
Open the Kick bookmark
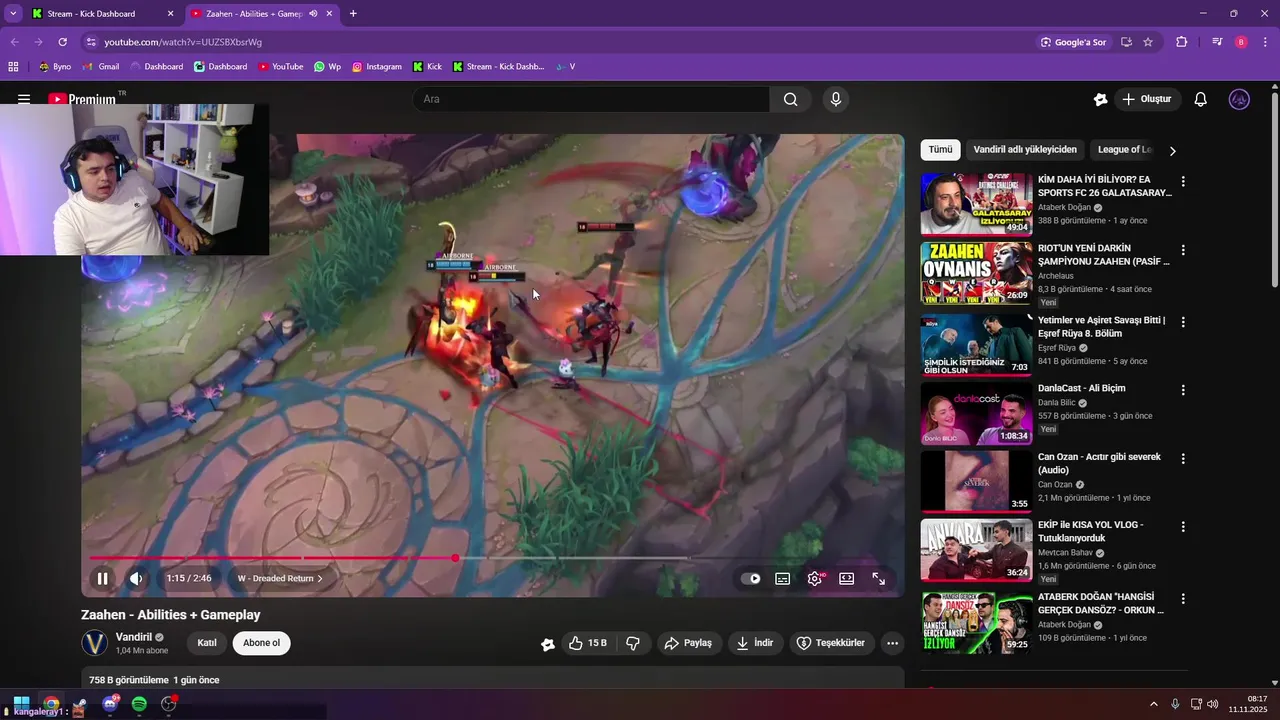click(x=426, y=67)
